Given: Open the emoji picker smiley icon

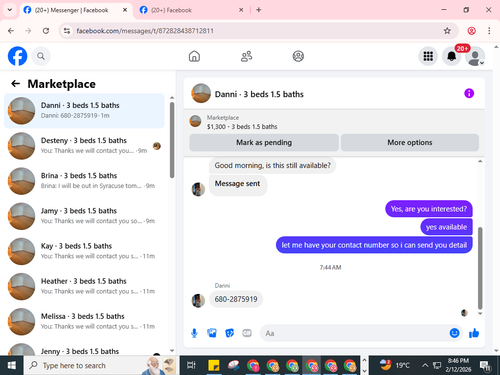Looking at the screenshot, I should click(454, 333).
